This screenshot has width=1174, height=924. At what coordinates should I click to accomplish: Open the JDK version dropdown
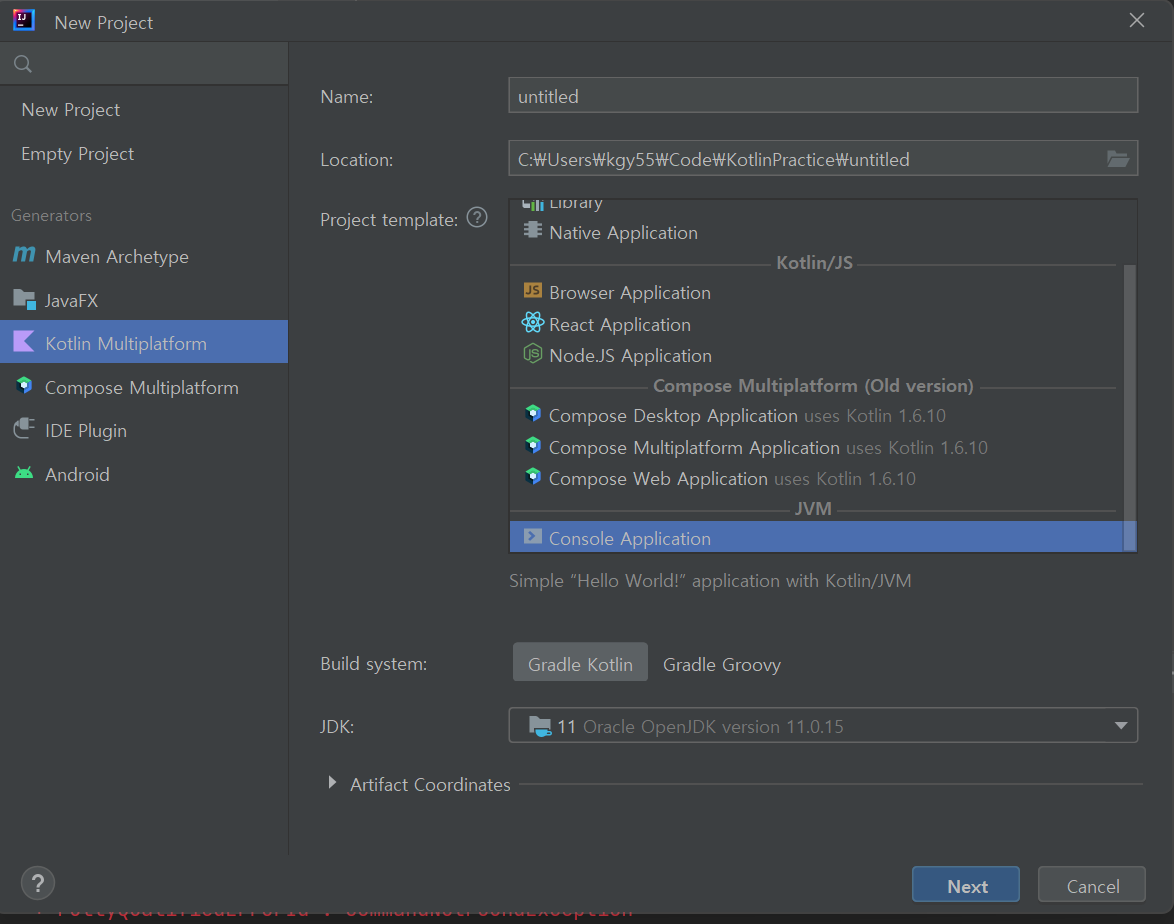[823, 726]
